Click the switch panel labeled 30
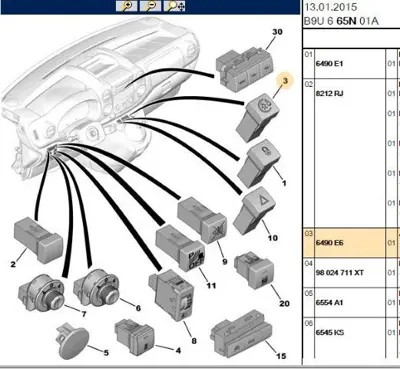The image size is (400, 369). 245,69
